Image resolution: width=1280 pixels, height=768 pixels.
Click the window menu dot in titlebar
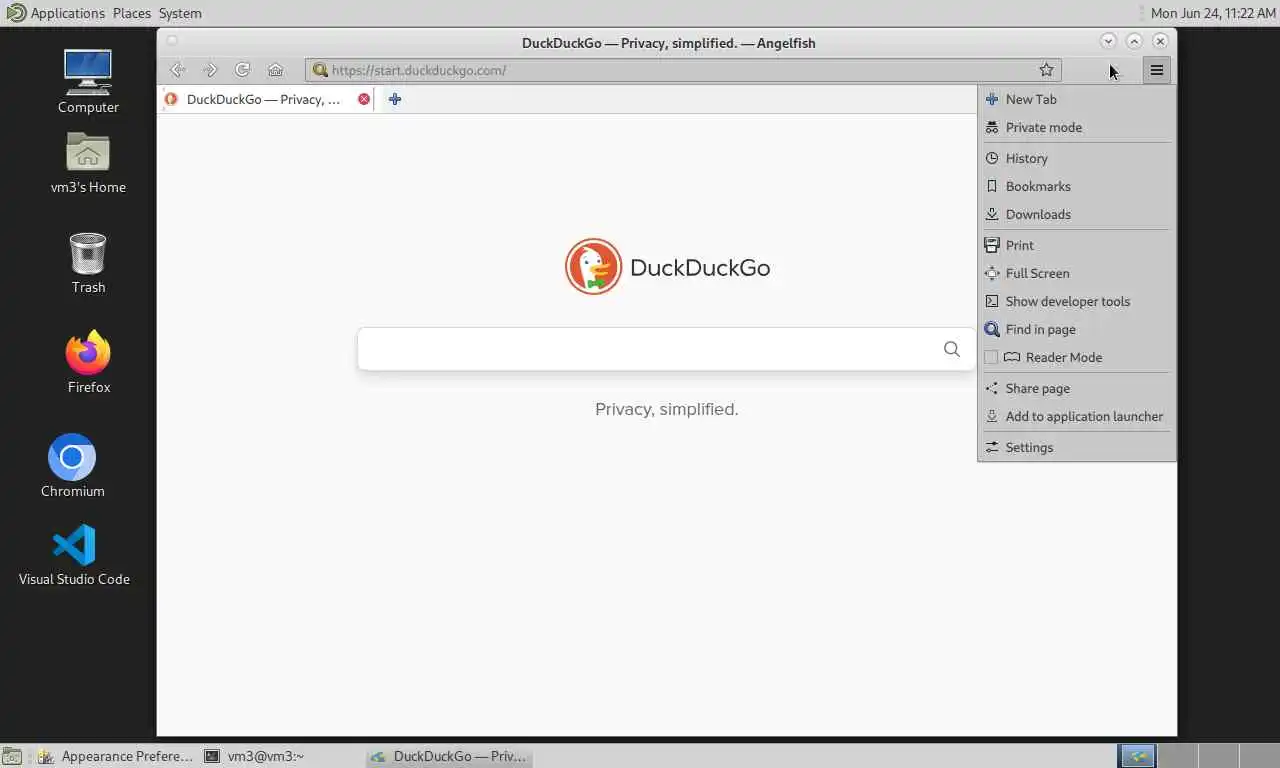pyautogui.click(x=172, y=41)
